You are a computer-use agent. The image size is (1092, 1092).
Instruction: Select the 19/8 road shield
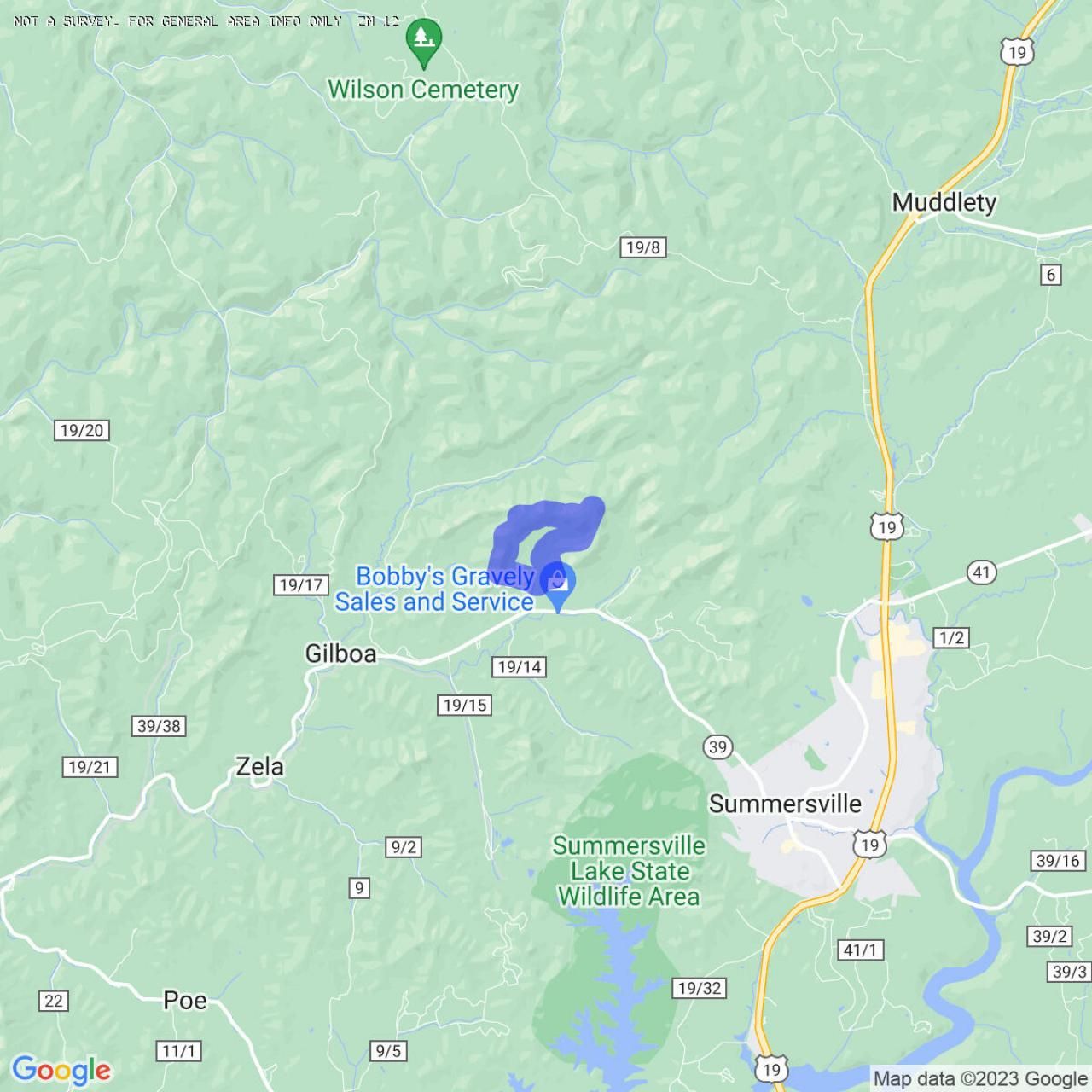coord(643,247)
